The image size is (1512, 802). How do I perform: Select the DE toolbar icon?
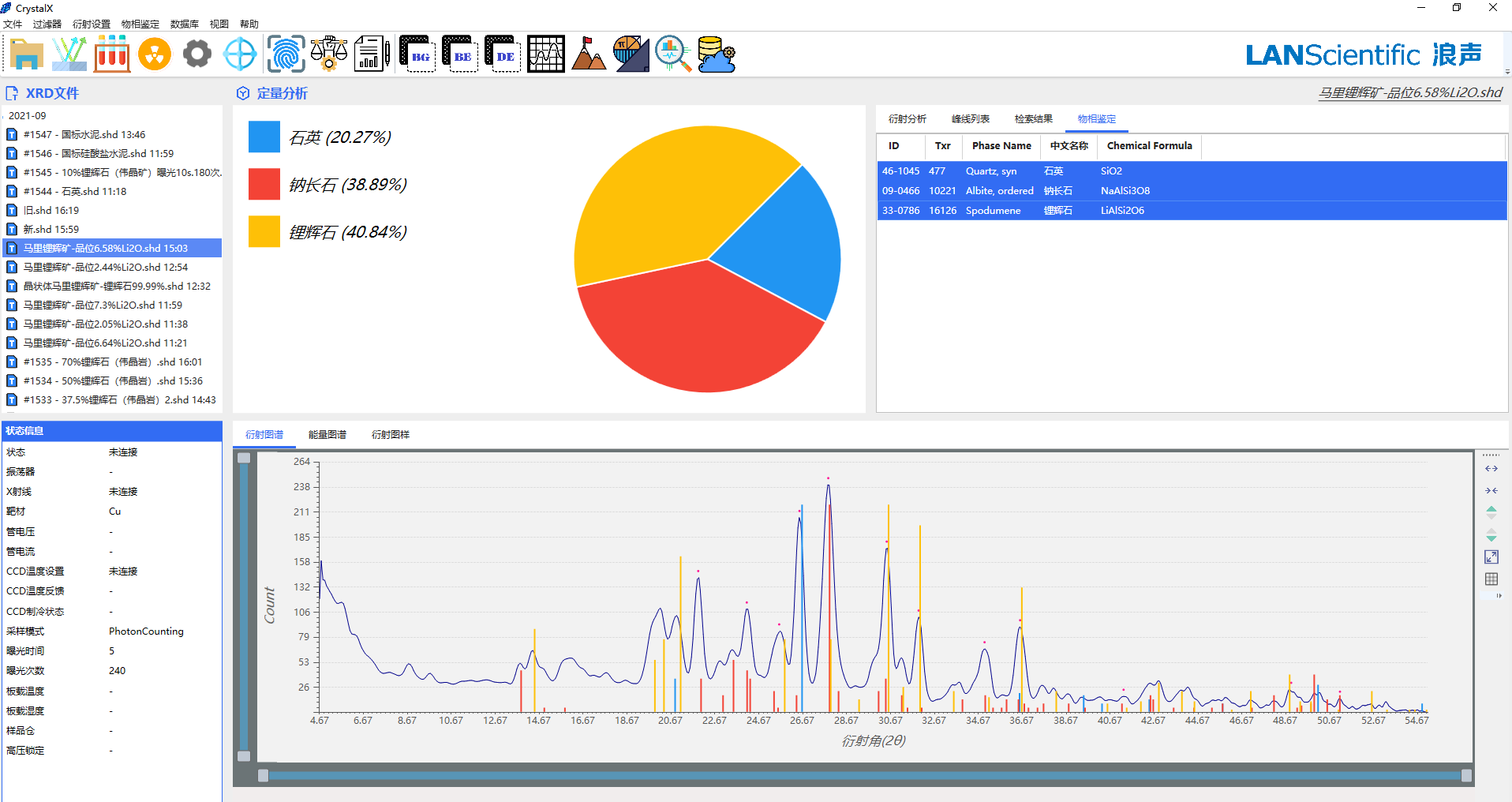pyautogui.click(x=503, y=54)
